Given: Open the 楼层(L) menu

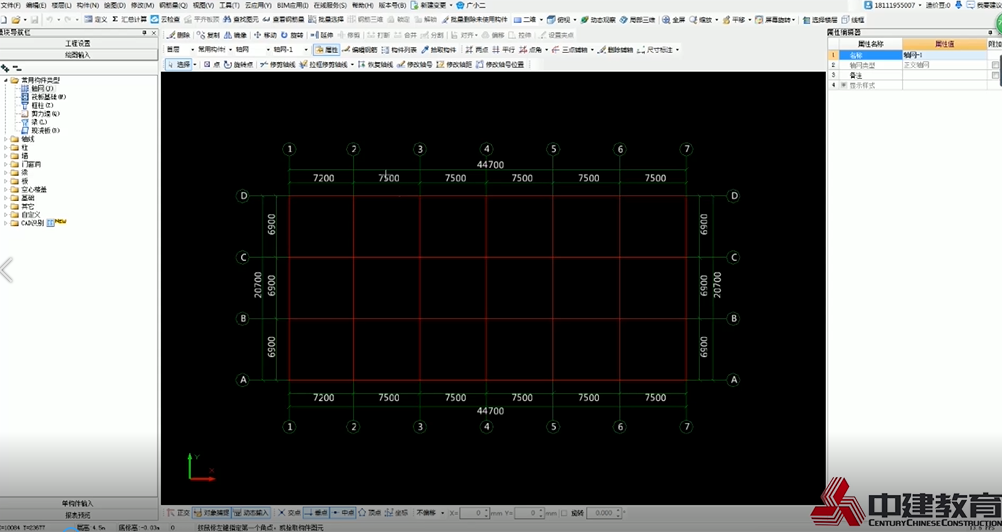Looking at the screenshot, I should click(62, 5).
